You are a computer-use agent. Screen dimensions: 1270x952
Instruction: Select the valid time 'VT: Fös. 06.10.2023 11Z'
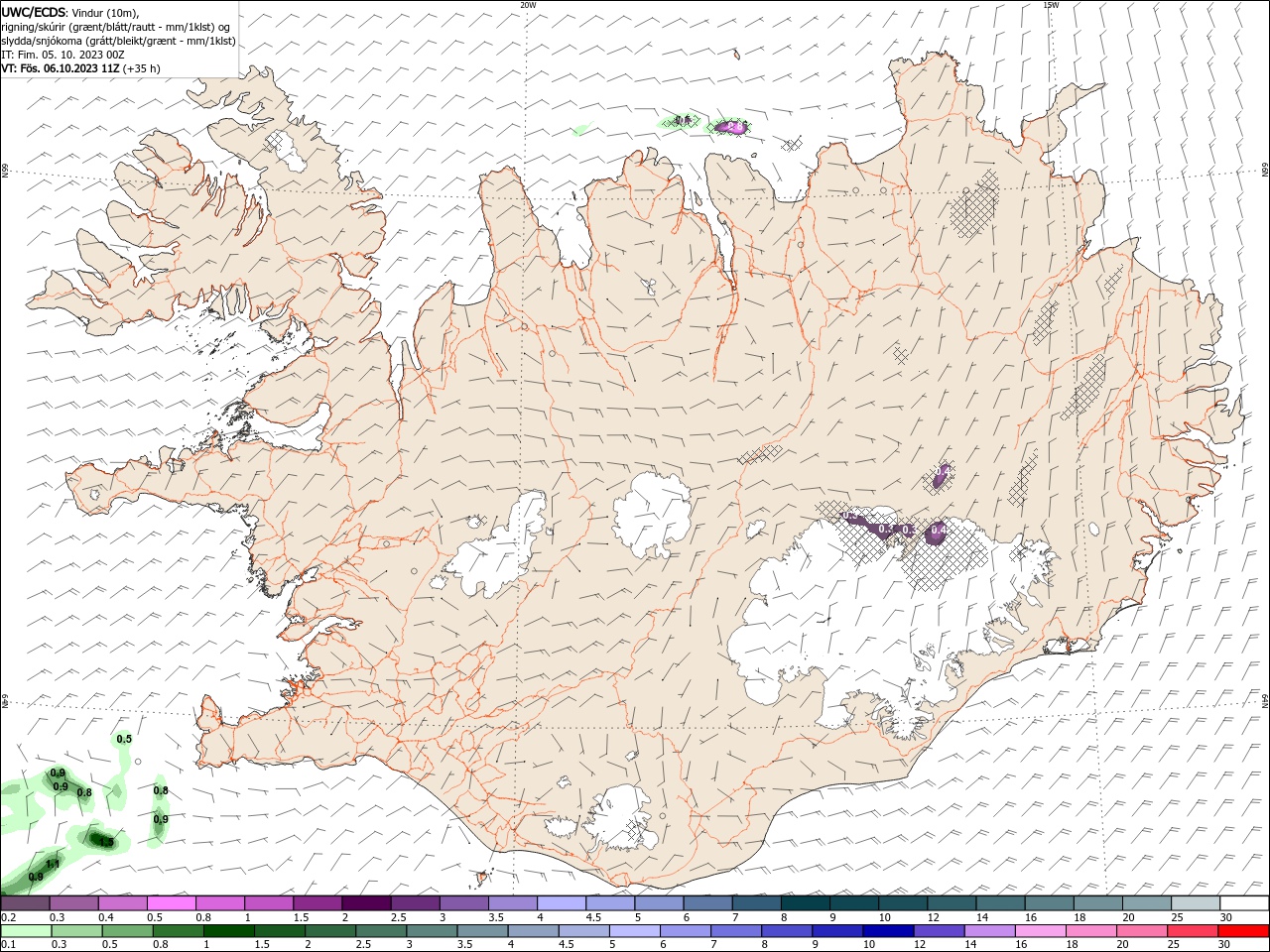pos(61,68)
